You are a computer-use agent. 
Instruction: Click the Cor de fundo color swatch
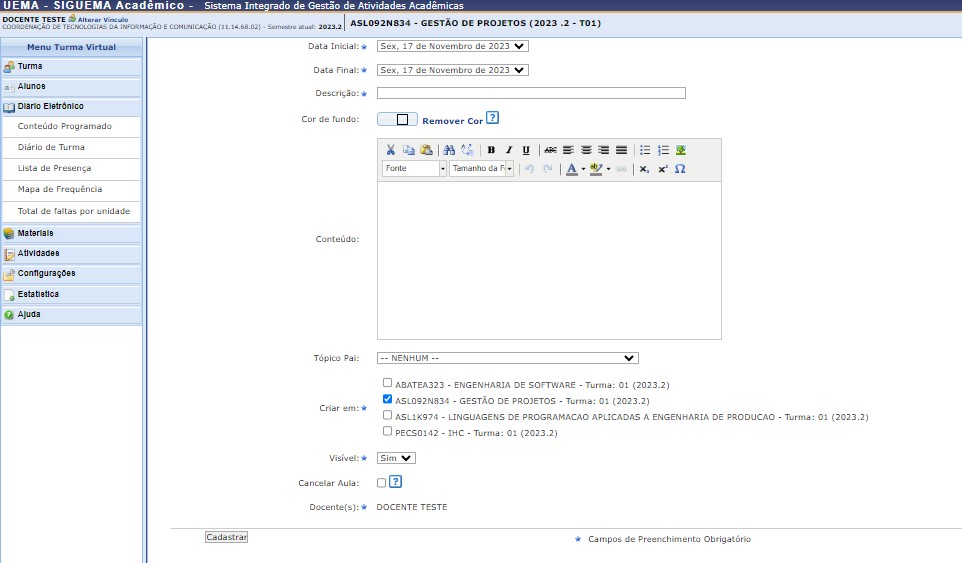(x=397, y=119)
